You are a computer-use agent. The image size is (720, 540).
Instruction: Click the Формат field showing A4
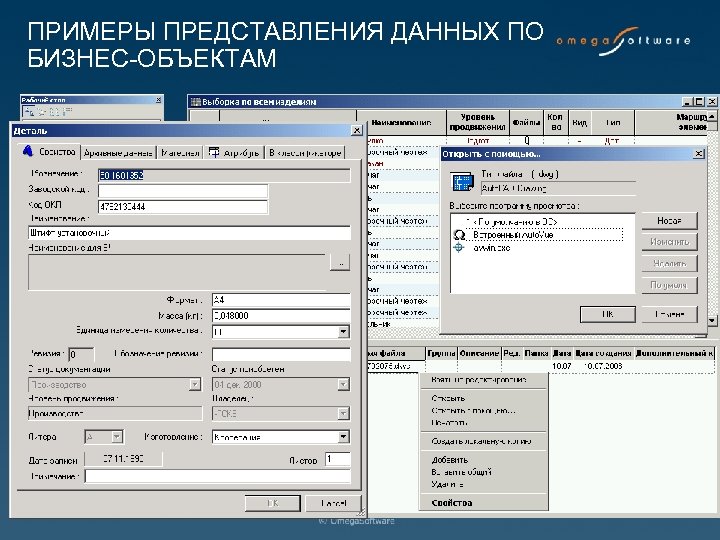(x=281, y=300)
